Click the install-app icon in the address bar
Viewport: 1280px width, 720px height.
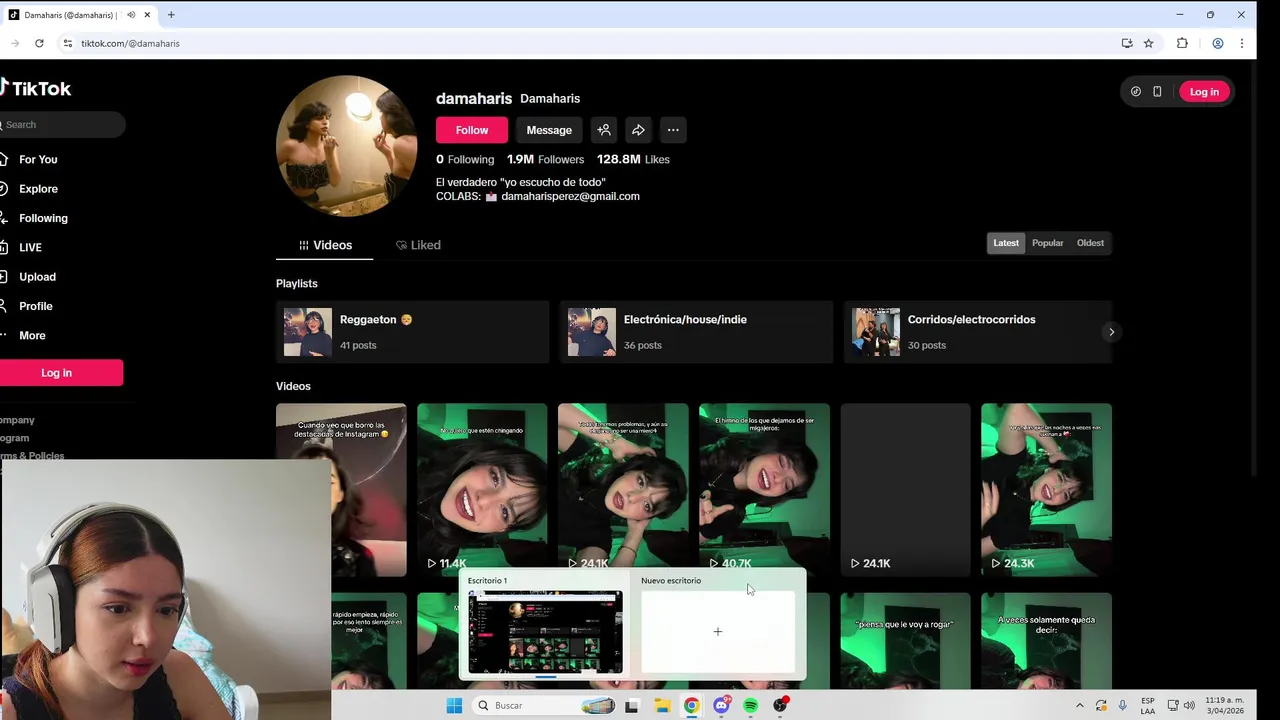pos(1127,43)
